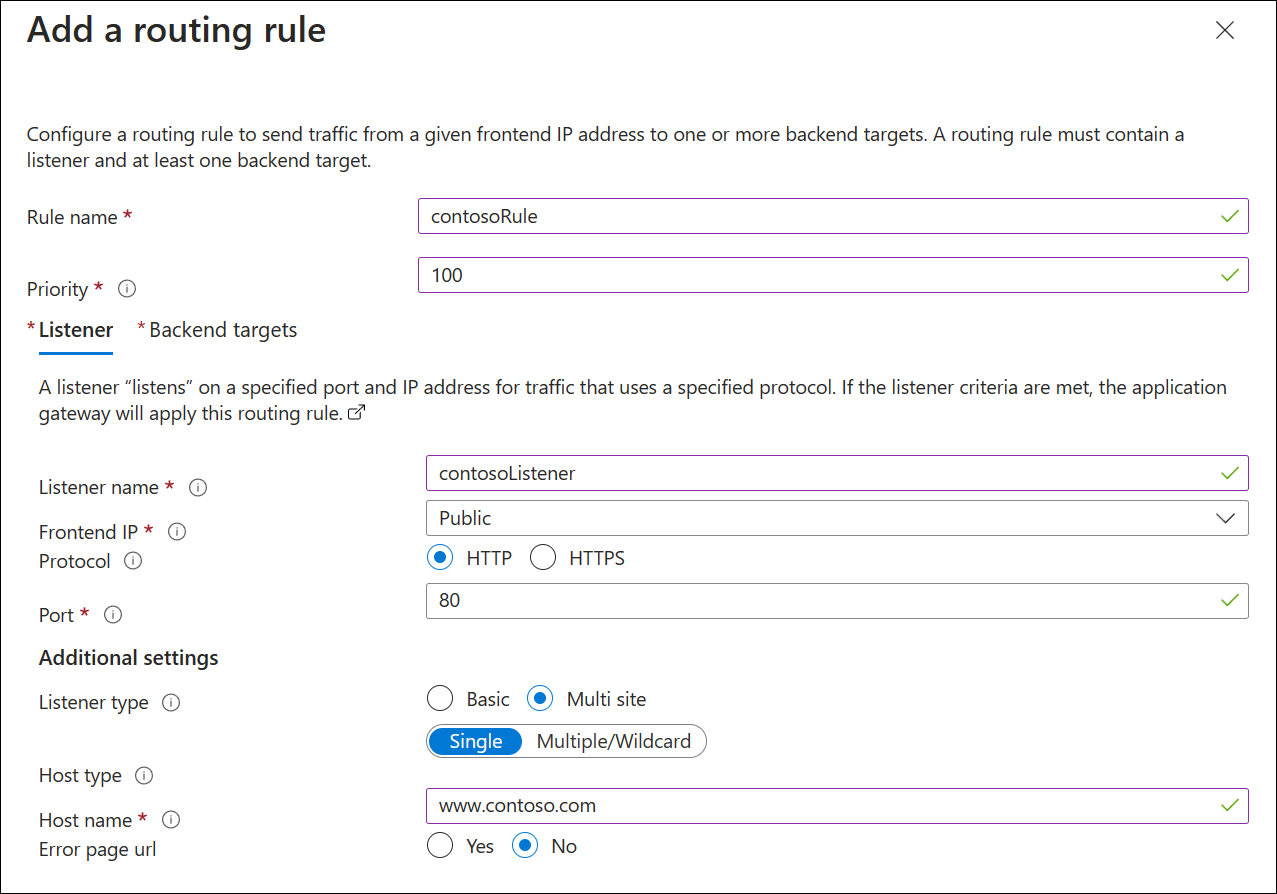1277x894 pixels.
Task: Select Multiple/Wildcard host type
Action: tap(617, 741)
